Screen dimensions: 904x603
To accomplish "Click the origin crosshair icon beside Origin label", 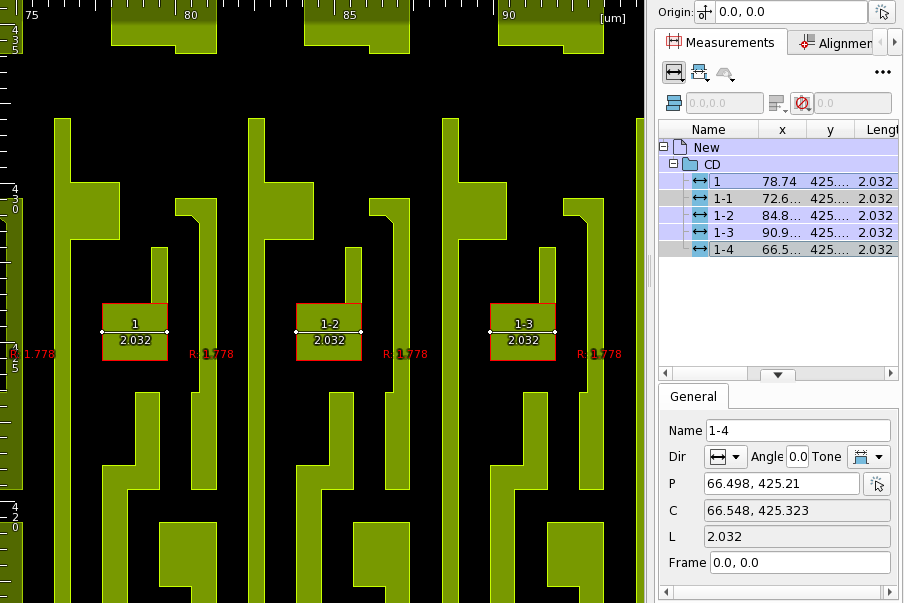I will [705, 12].
